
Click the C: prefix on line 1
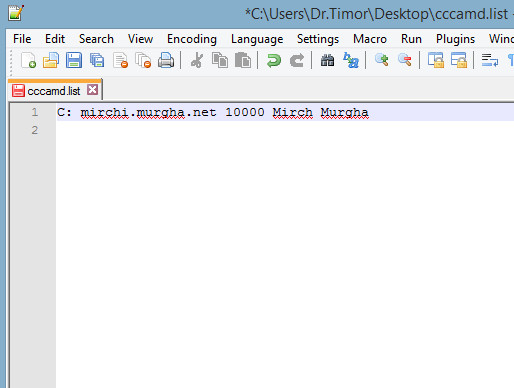point(64,112)
